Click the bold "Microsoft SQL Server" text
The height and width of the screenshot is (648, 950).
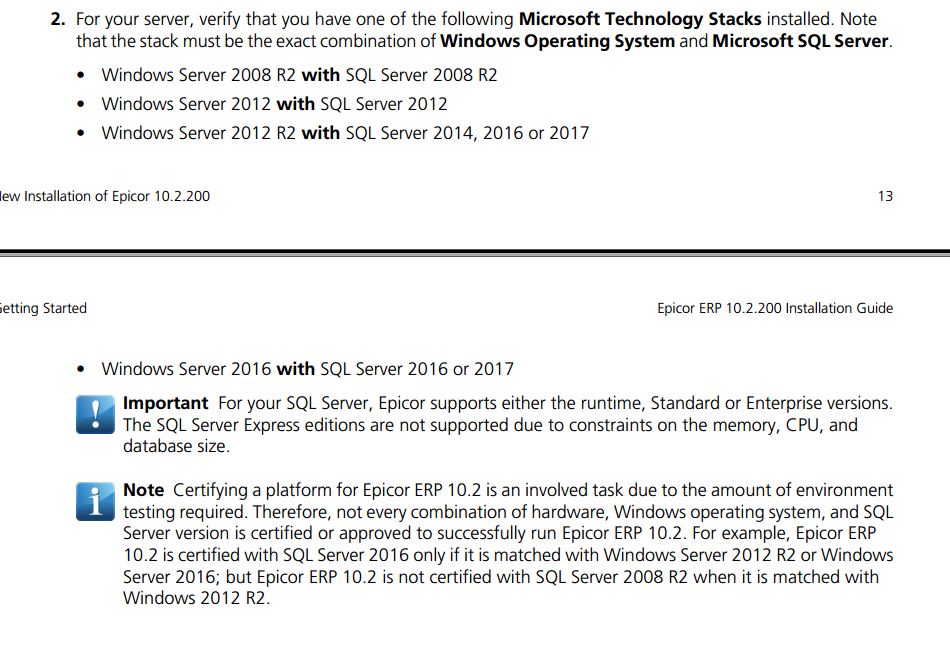click(800, 41)
